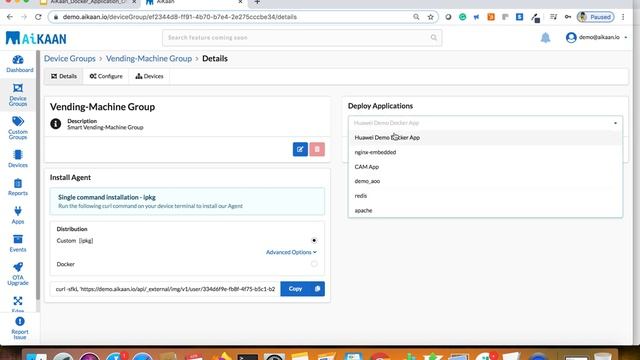Click the AiKAAN logo
Image resolution: width=640 pixels, height=360 pixels.
pyautogui.click(x=36, y=38)
